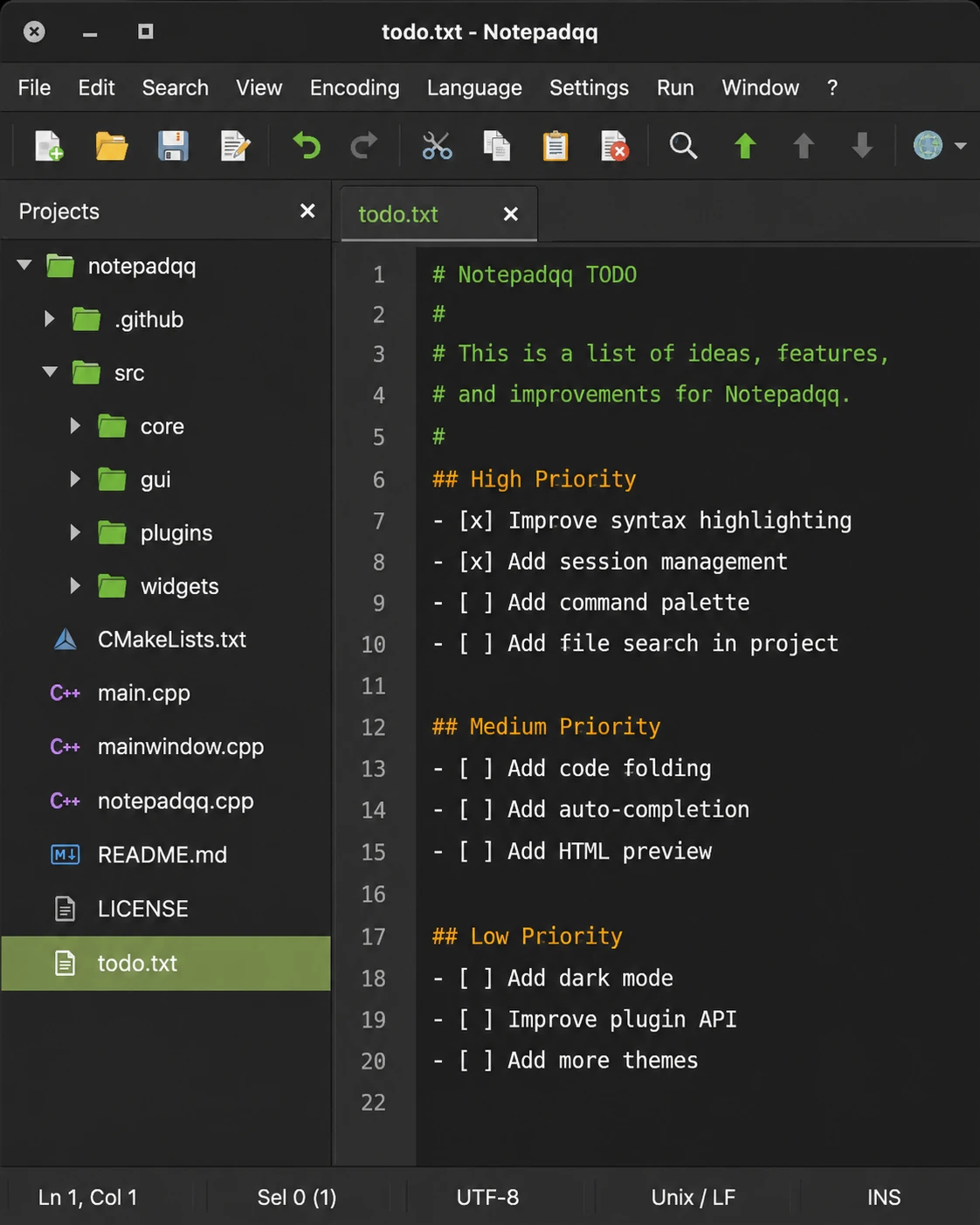Close the todo.txt tab
Screen dimensions: 980x1225
511,214
